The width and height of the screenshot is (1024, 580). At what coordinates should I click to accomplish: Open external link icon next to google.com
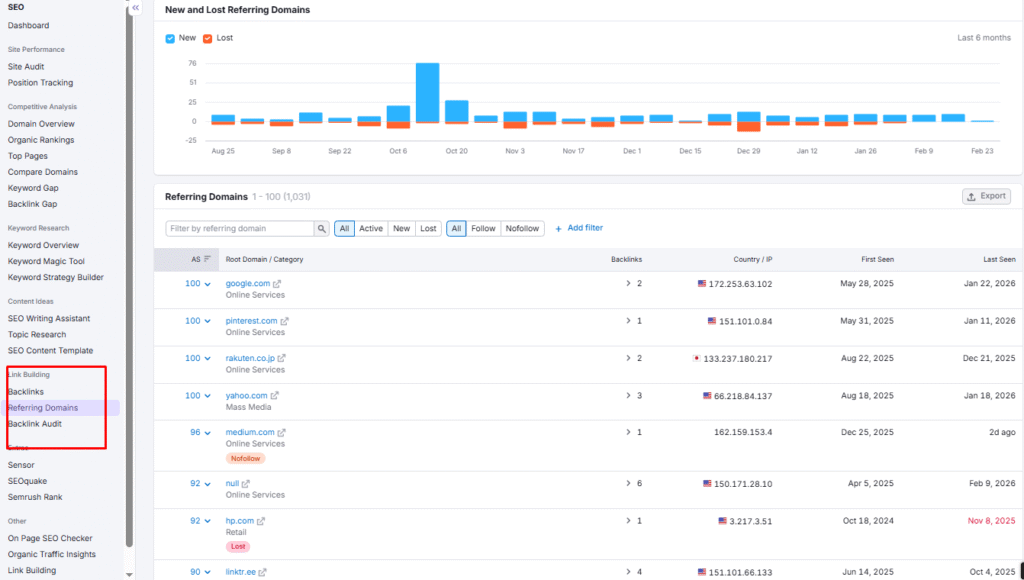[278, 284]
